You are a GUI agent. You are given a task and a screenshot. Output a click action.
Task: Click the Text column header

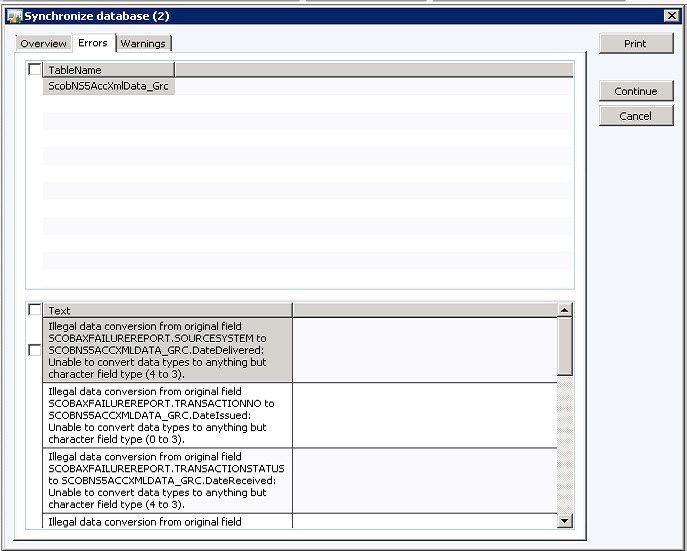pos(167,310)
